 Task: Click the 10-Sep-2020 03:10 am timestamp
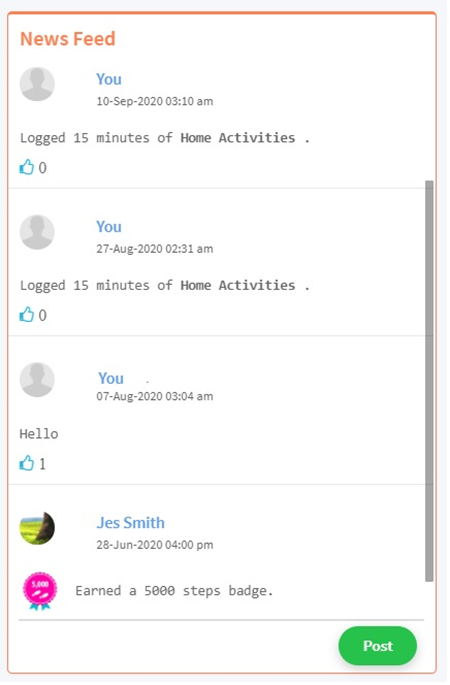155,102
